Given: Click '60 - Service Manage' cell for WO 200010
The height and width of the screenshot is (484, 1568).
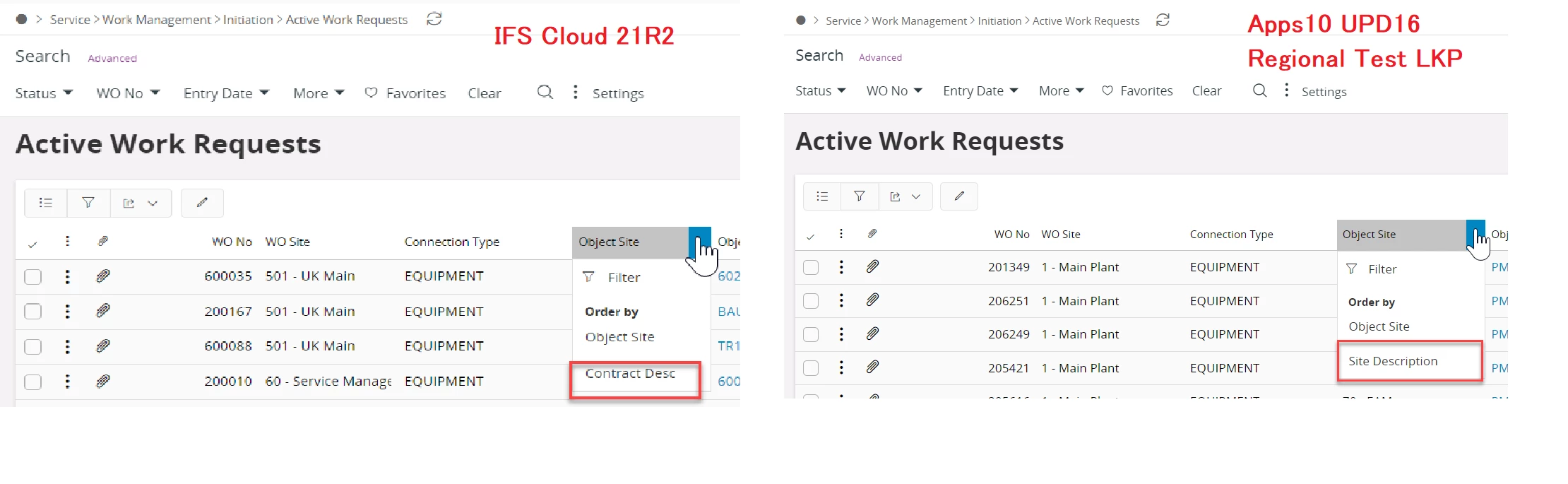Looking at the screenshot, I should (328, 382).
